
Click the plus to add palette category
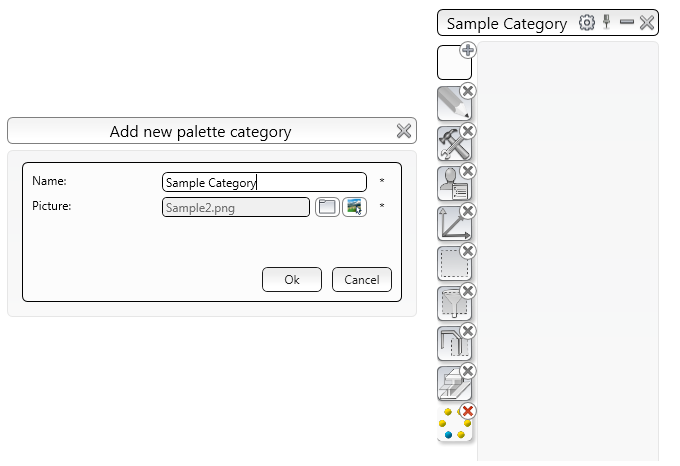pyautogui.click(x=468, y=50)
